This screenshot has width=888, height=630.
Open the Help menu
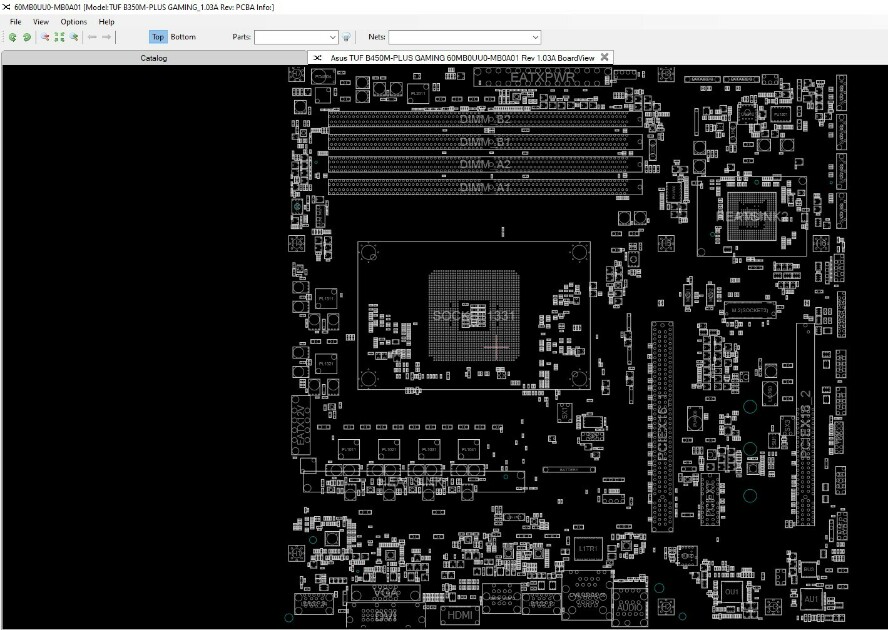(x=106, y=22)
